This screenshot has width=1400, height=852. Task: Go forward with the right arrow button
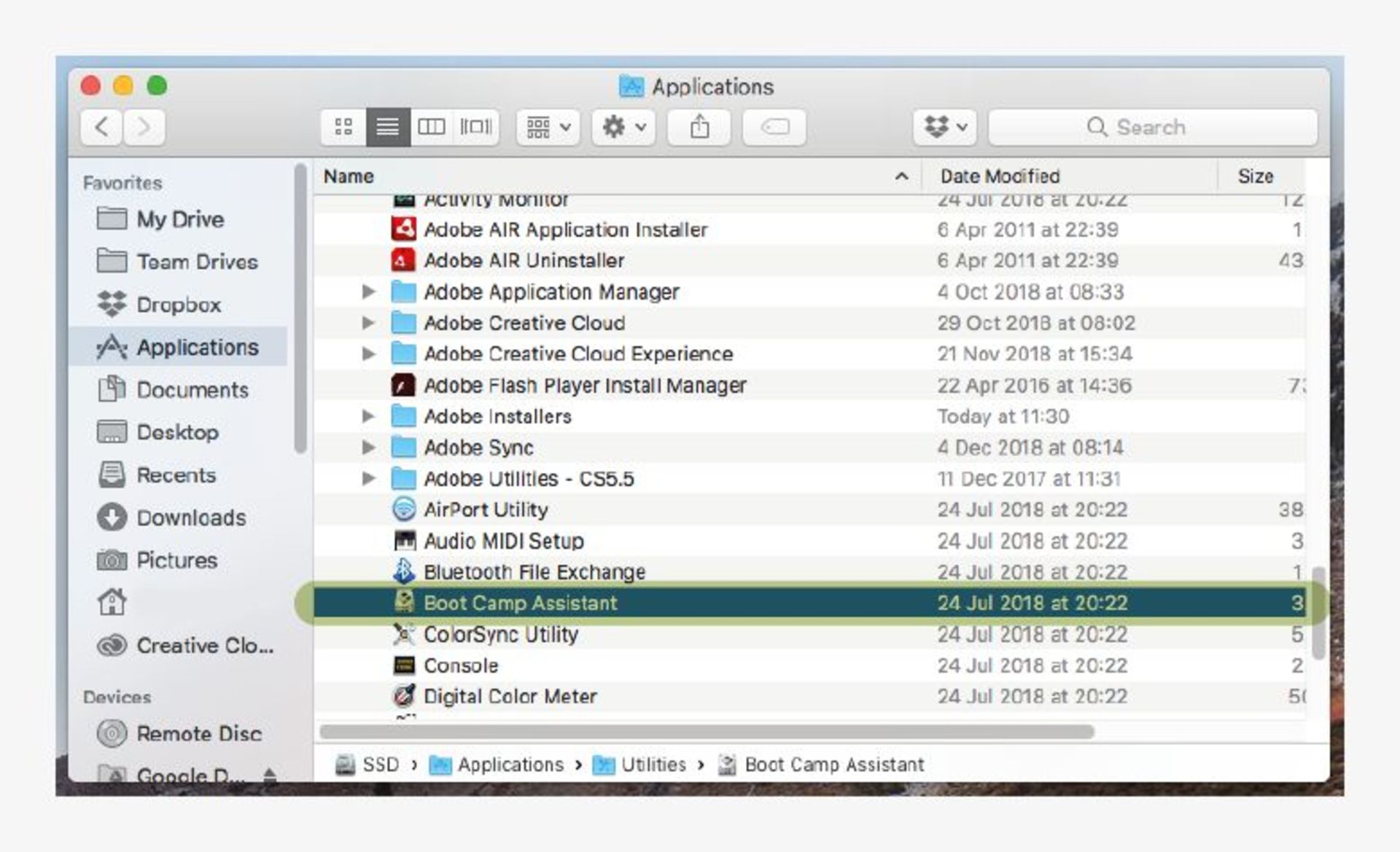coord(144,128)
